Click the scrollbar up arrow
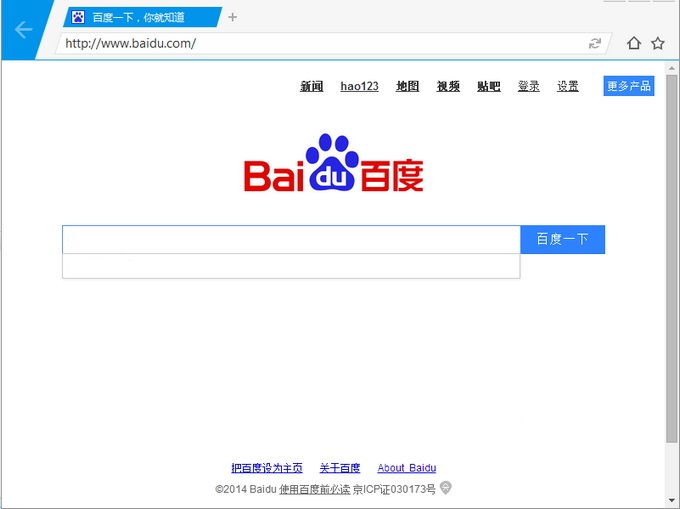 coord(671,68)
